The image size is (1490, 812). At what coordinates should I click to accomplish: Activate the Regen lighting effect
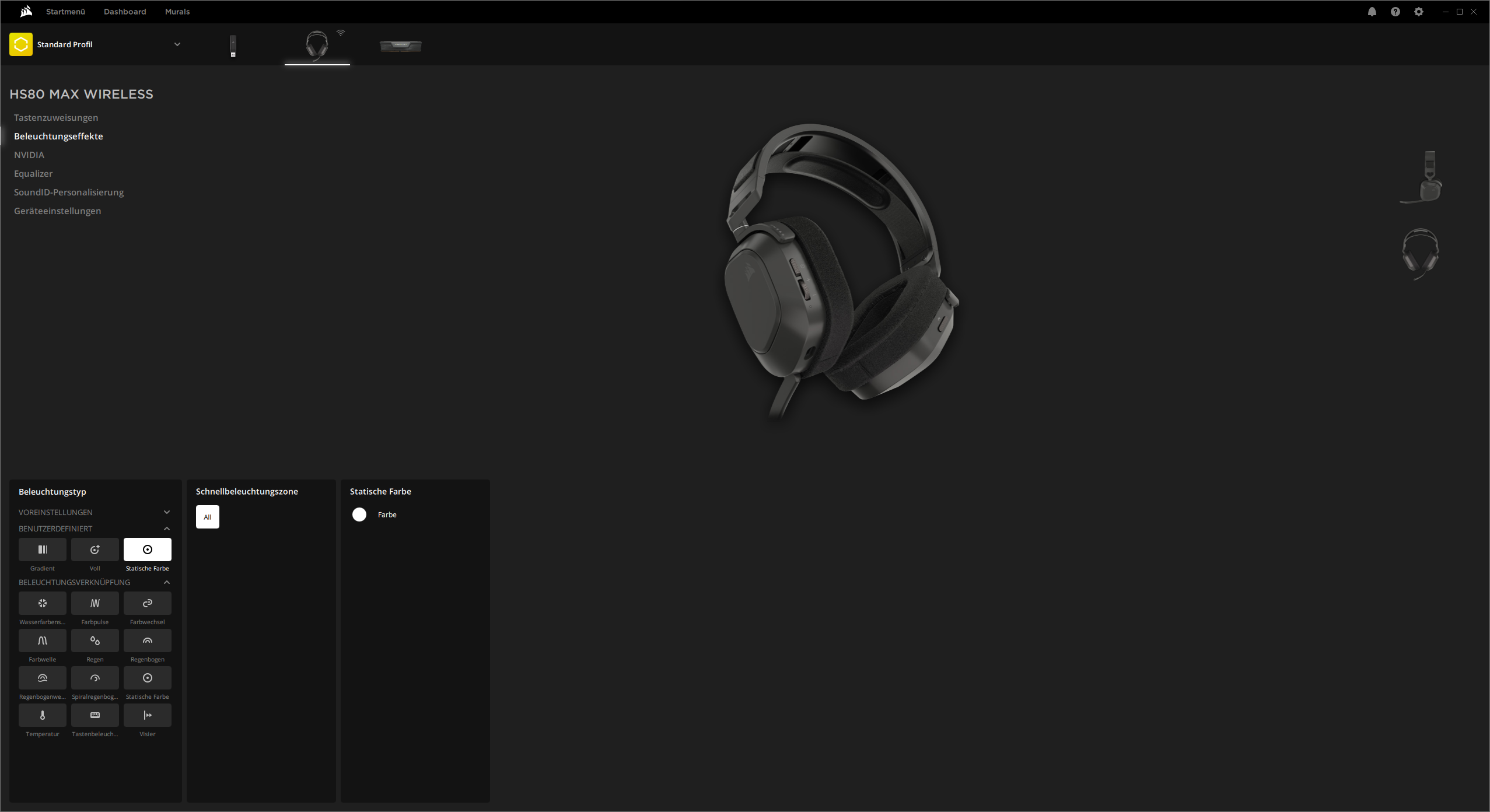tap(95, 640)
